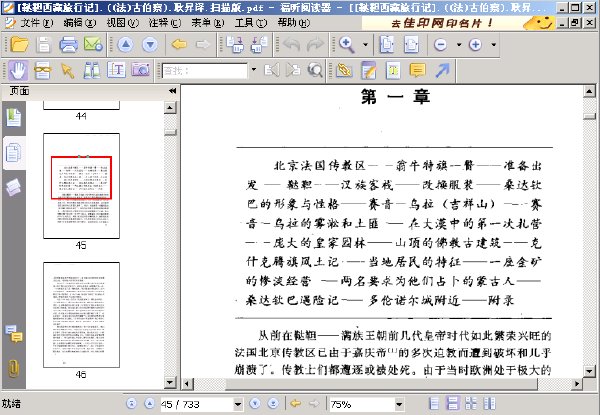Open zoom out options dropdown arrow

coord(459,45)
